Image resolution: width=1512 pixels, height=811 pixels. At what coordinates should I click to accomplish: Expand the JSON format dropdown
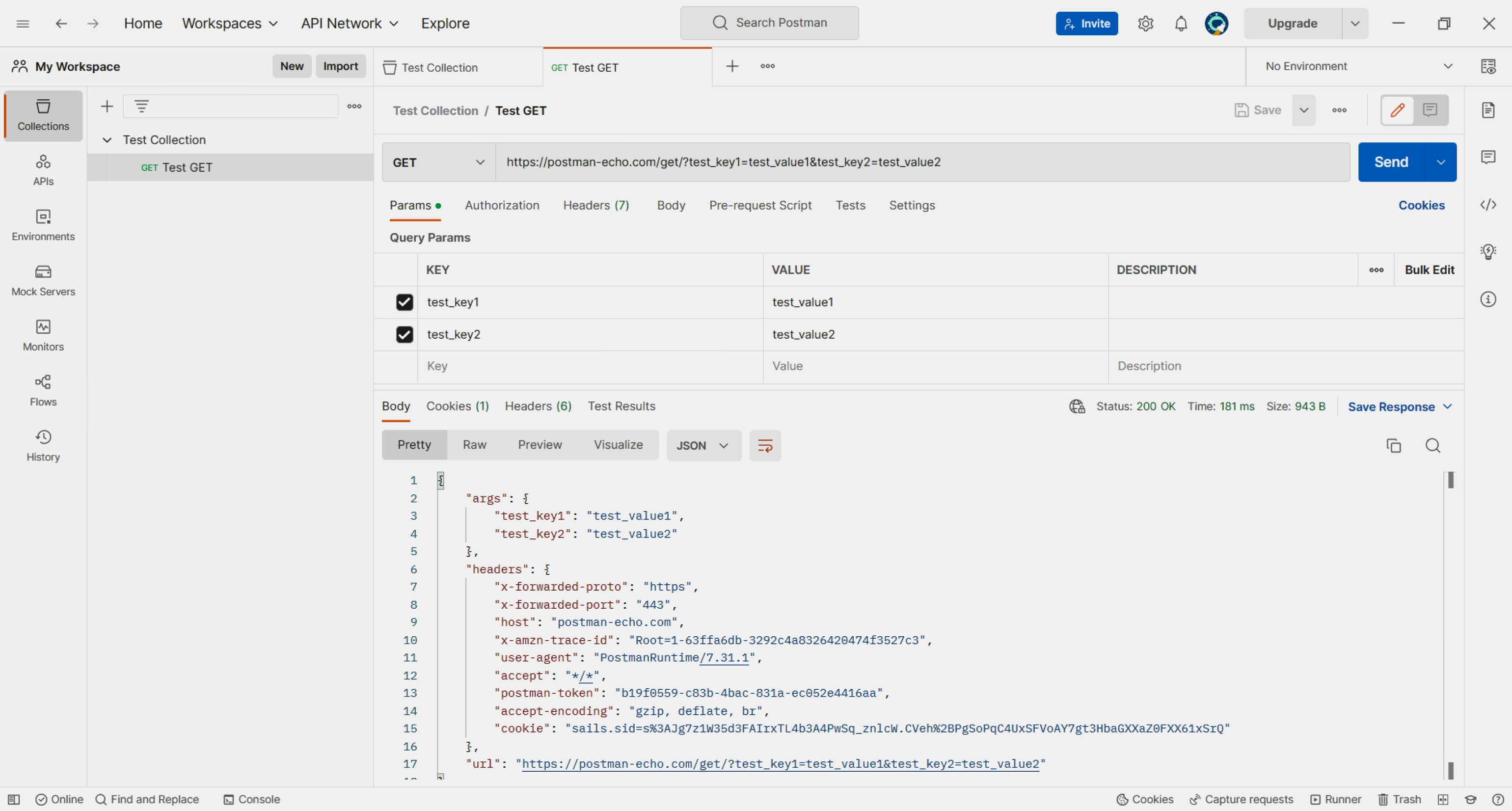coord(702,445)
